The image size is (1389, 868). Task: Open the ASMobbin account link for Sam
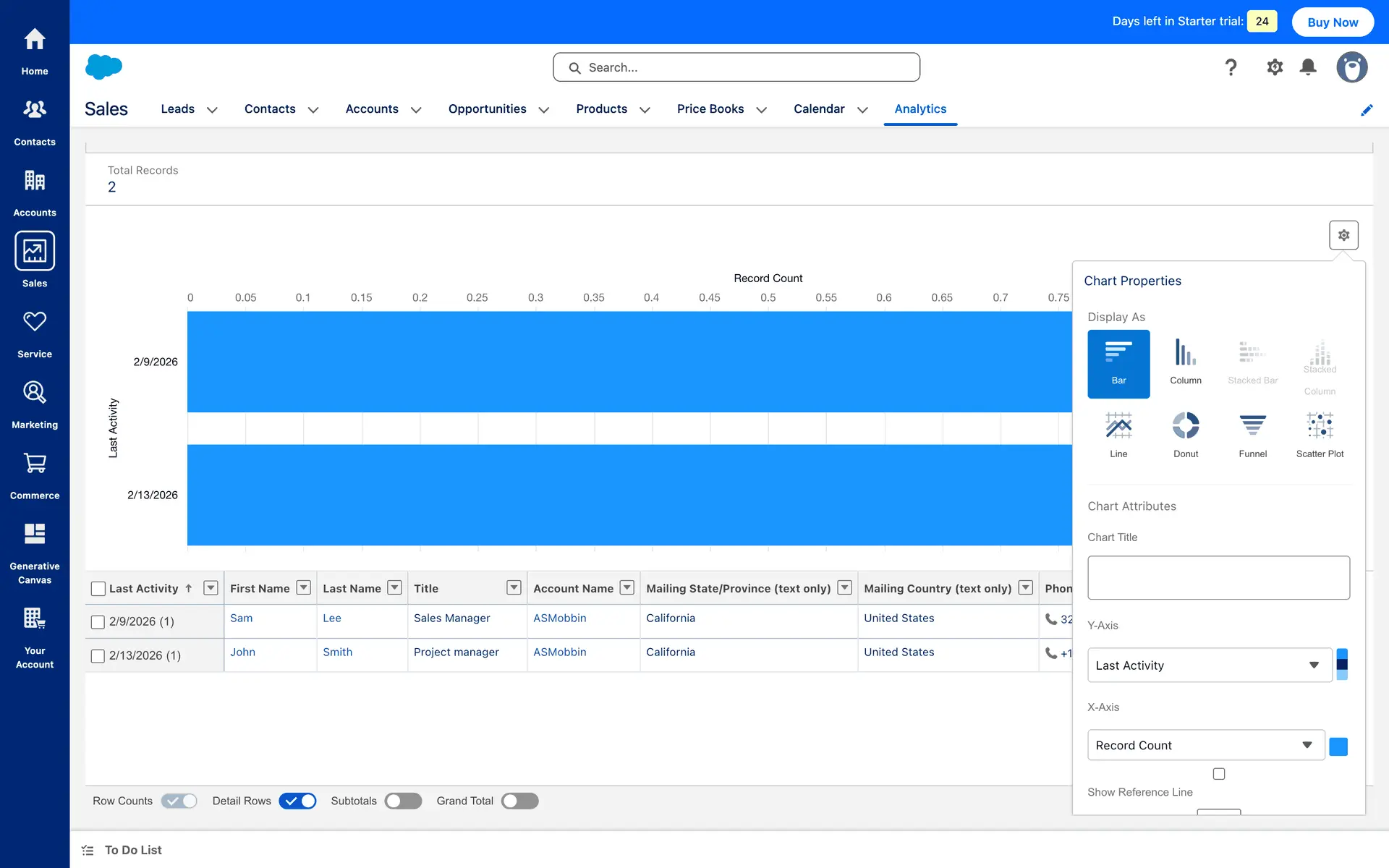point(559,618)
